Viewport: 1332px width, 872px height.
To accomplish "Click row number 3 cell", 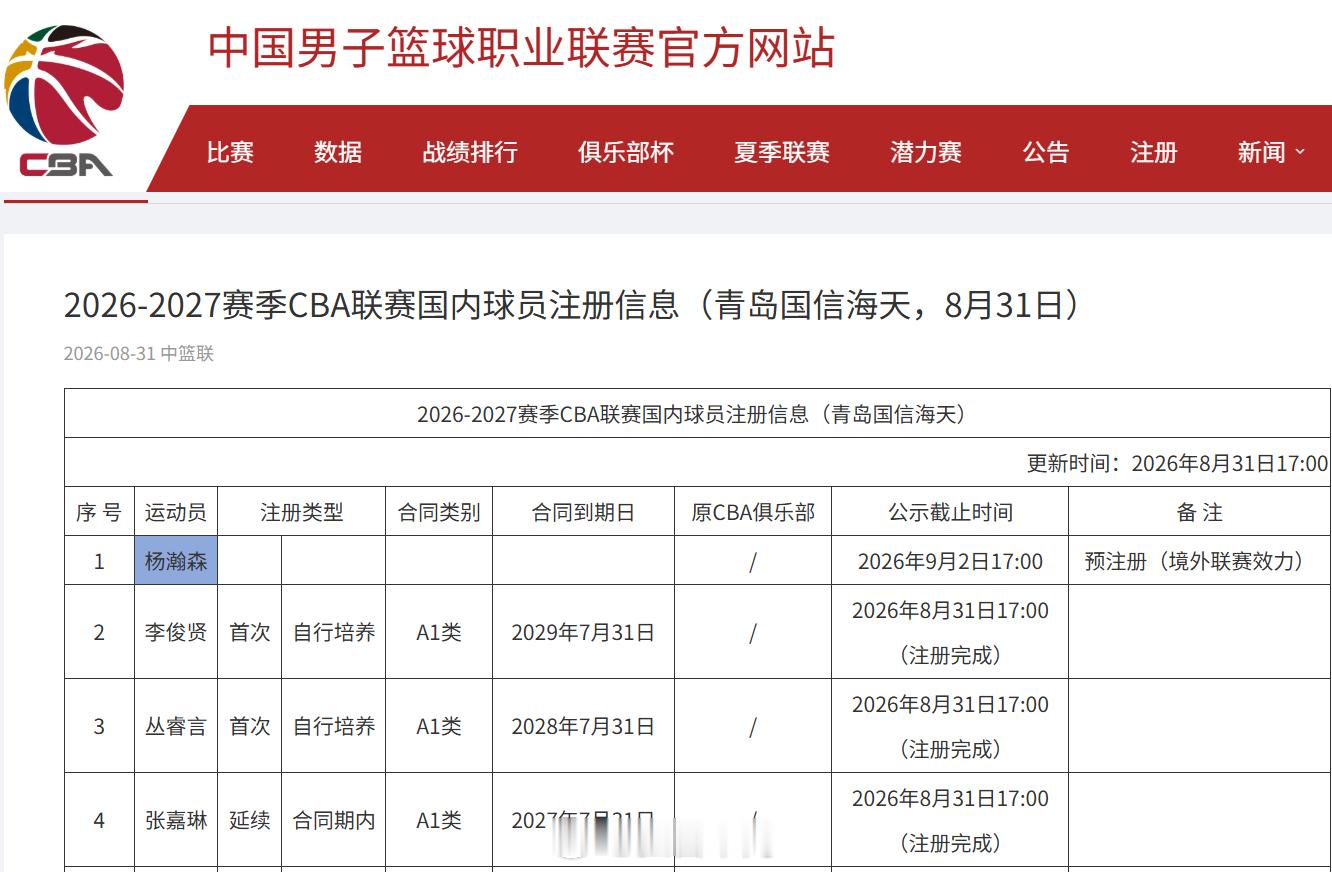I will [x=99, y=726].
